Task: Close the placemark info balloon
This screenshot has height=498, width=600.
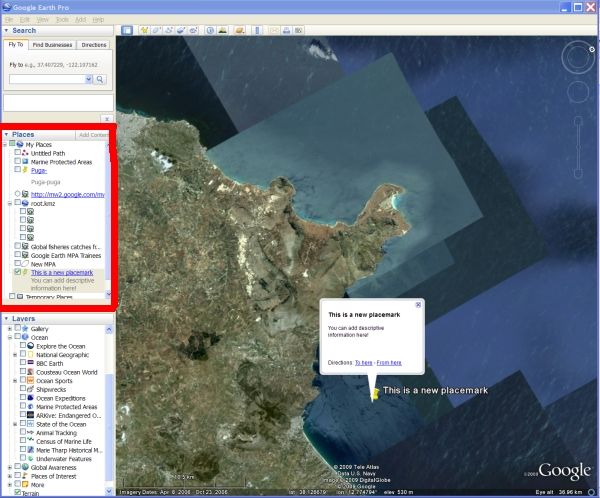Action: (x=418, y=305)
